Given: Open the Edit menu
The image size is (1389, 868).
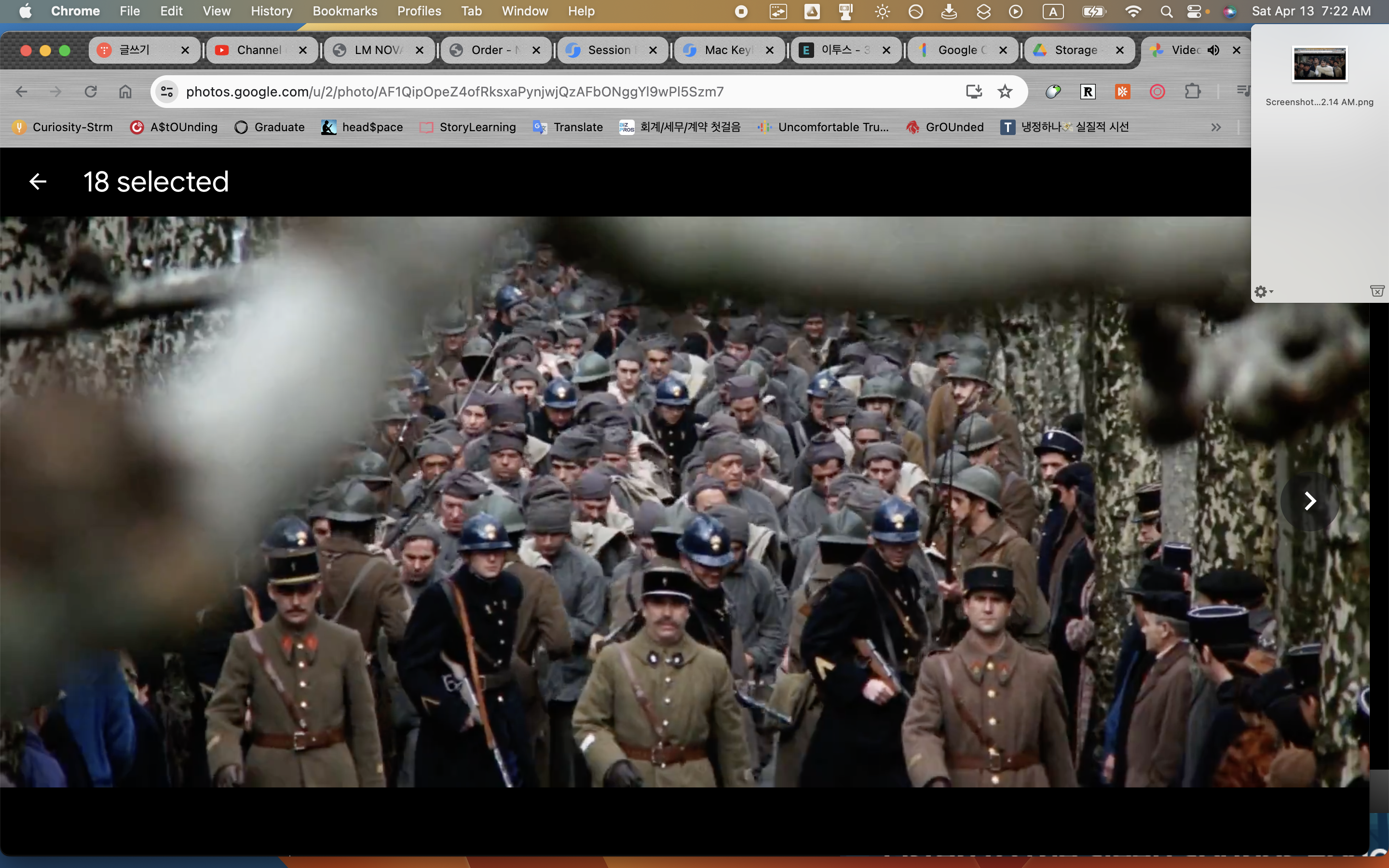Looking at the screenshot, I should (x=171, y=11).
